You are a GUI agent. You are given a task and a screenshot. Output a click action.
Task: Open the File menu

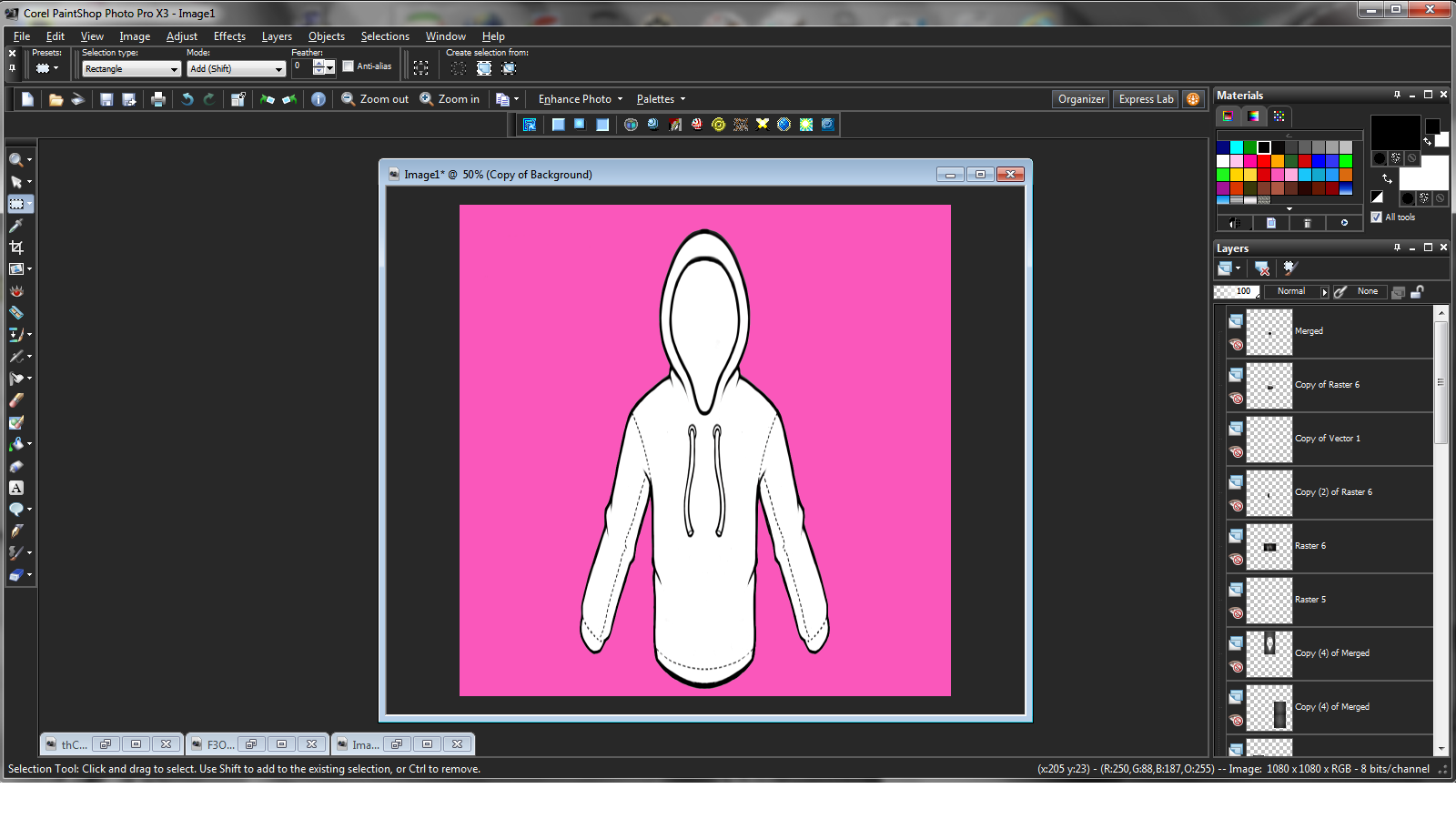point(22,36)
